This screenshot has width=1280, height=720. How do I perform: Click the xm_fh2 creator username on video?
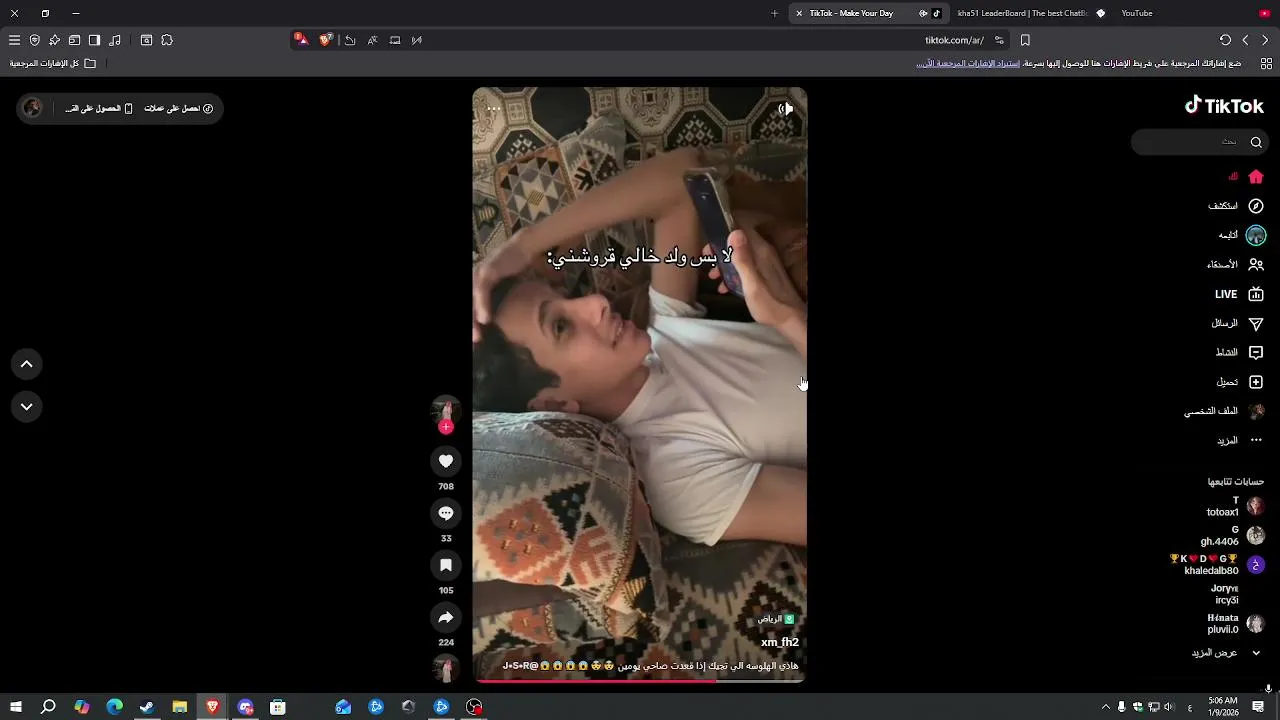click(780, 642)
